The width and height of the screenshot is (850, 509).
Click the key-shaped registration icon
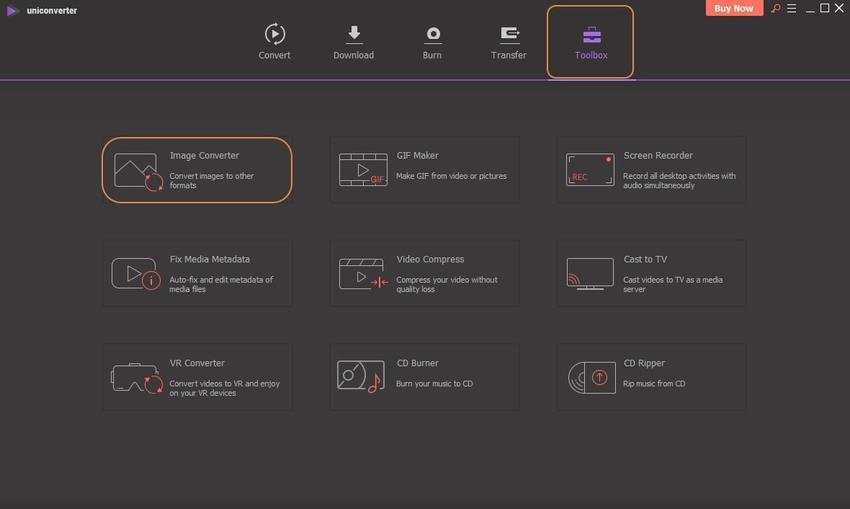(x=775, y=9)
